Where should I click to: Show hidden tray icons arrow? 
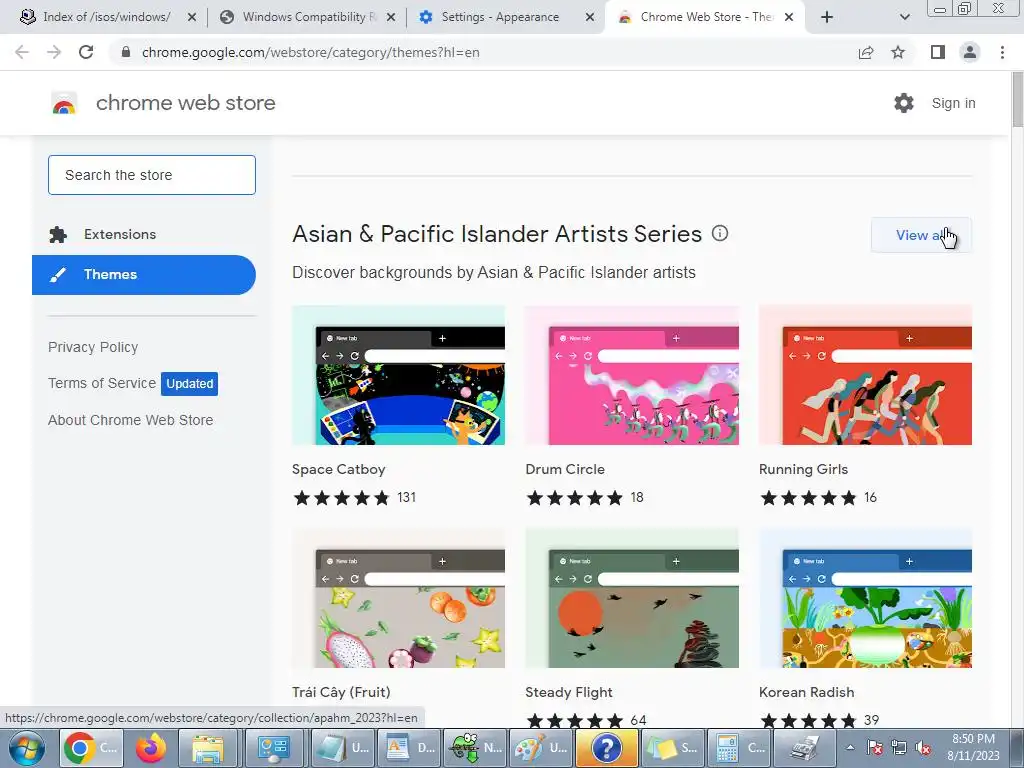pos(850,748)
